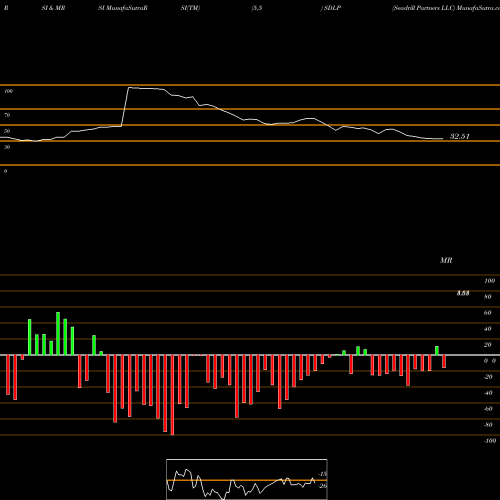Image resolution: width=500 pixels, height=500 pixels.
Task: Click the 80 label on MR axis
Action: click(488, 297)
